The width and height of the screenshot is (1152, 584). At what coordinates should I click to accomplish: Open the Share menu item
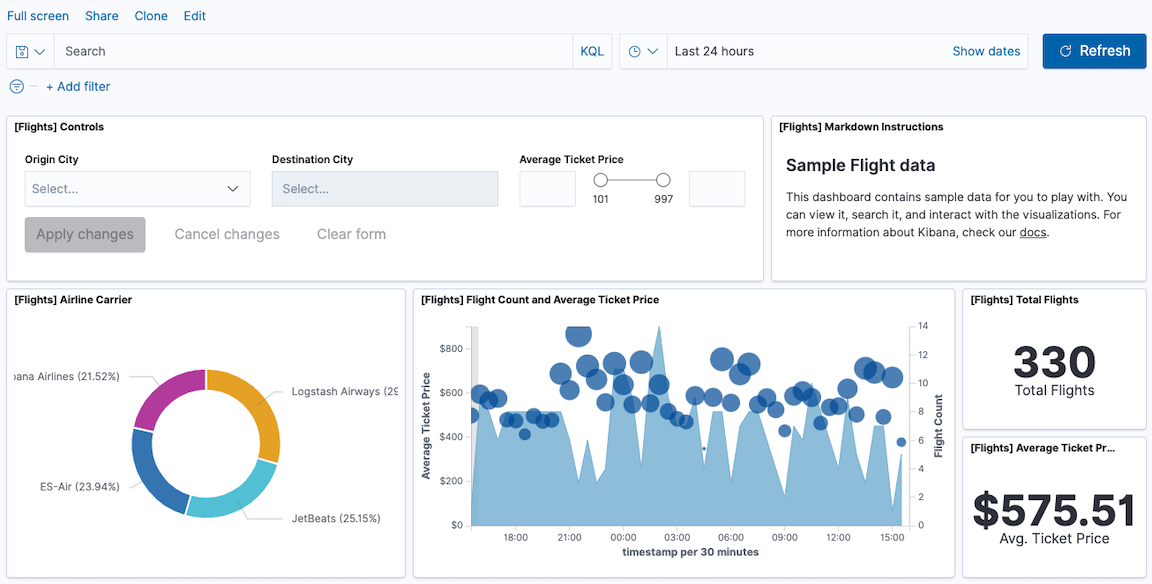(101, 15)
